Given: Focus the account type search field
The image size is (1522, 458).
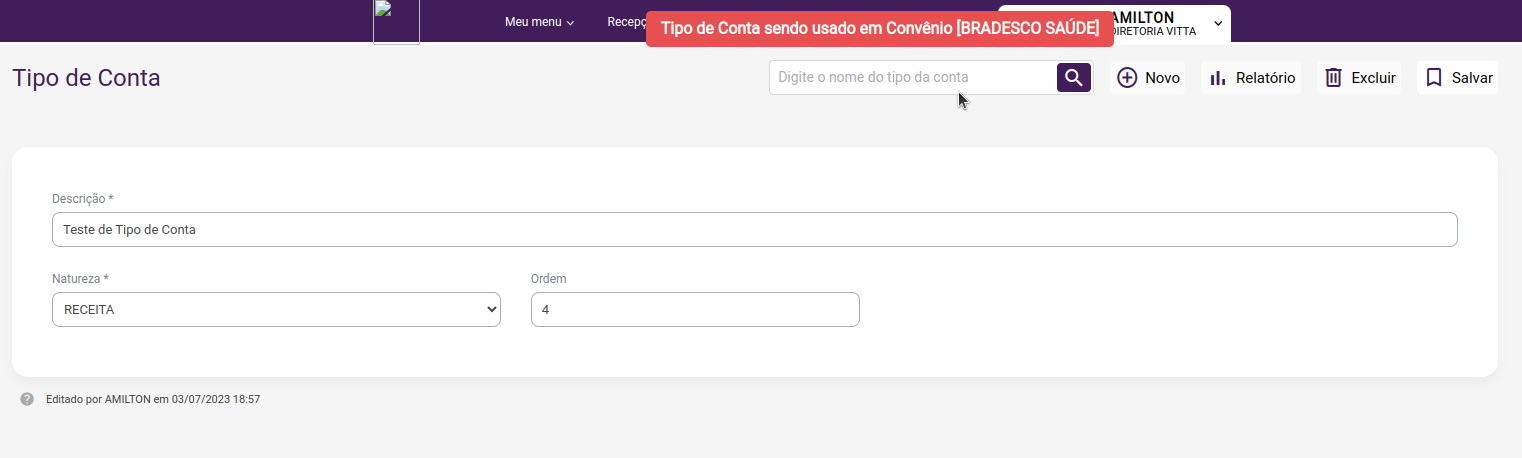Looking at the screenshot, I should point(912,77).
